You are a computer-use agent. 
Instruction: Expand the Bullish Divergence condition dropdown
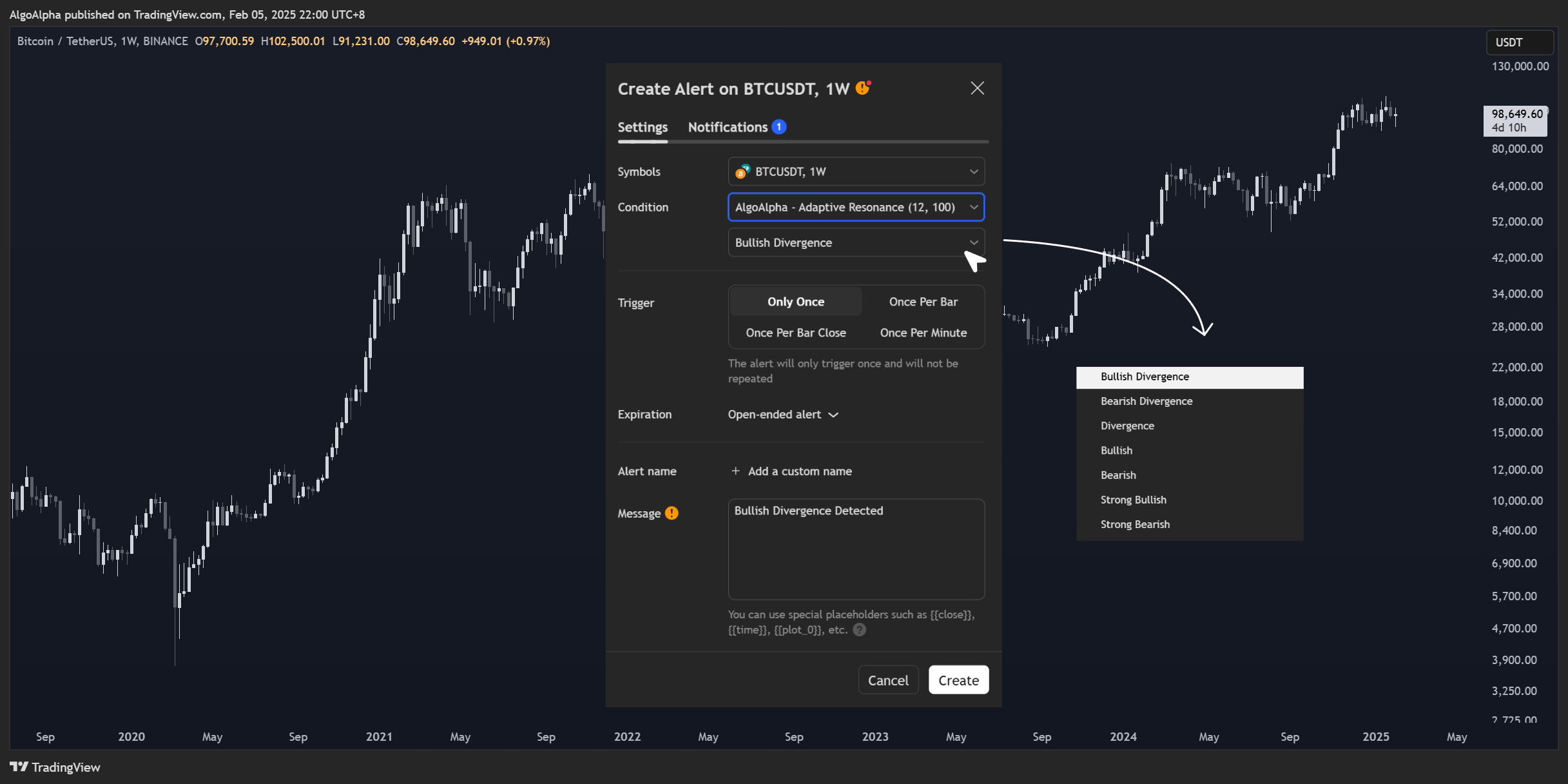[856, 242]
